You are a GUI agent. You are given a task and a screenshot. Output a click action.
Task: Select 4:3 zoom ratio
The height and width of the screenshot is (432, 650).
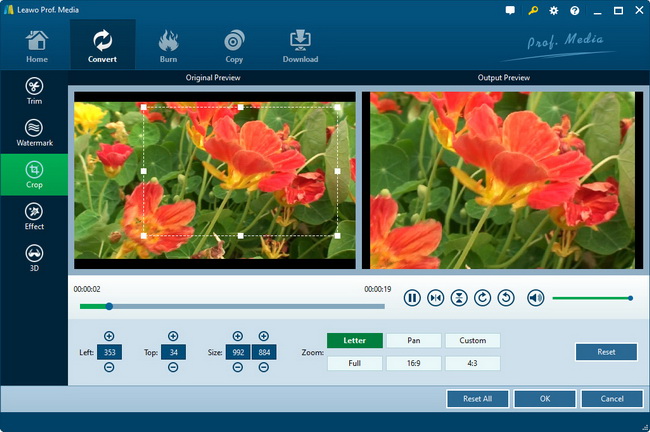[473, 363]
